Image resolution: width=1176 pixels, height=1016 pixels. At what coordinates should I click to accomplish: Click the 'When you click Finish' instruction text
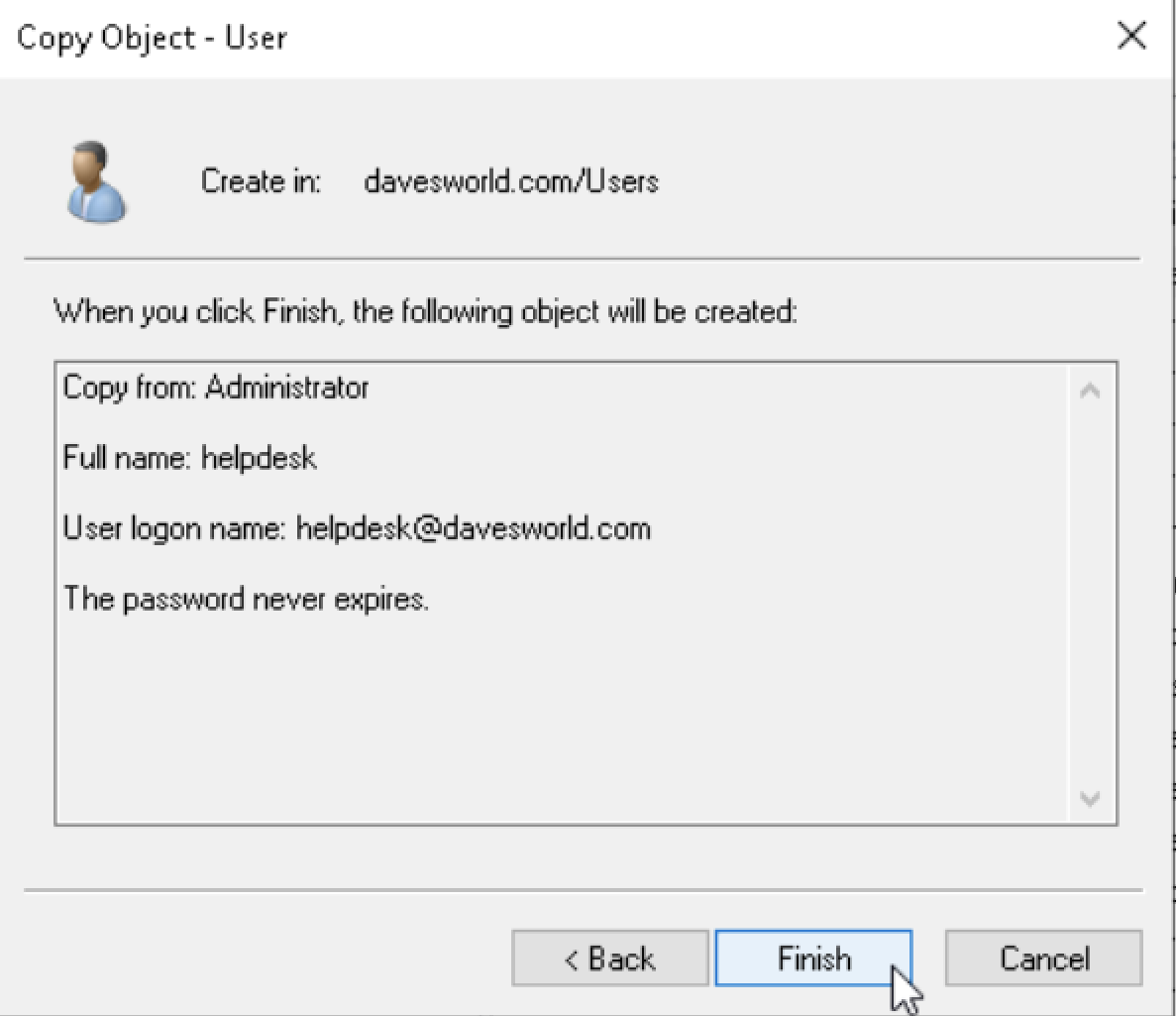pos(425,311)
